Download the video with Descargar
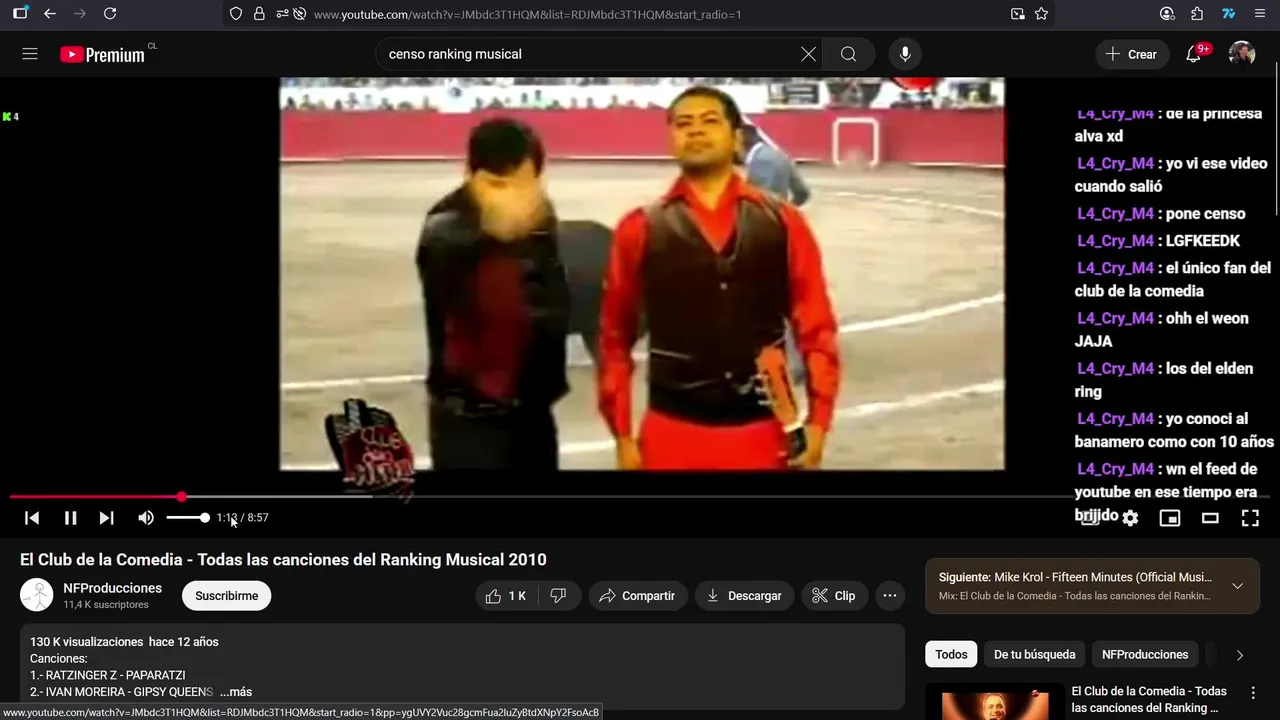The height and width of the screenshot is (720, 1280). point(744,596)
